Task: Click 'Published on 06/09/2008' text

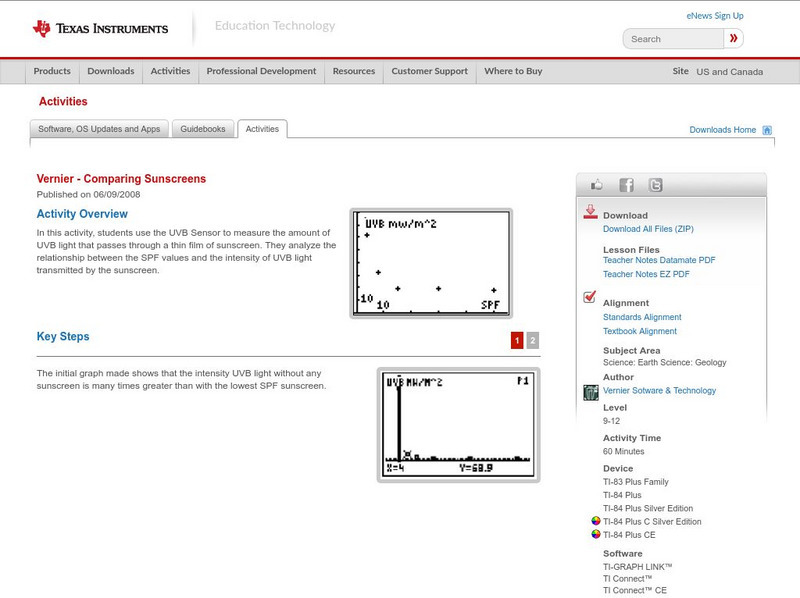Action: (88, 195)
